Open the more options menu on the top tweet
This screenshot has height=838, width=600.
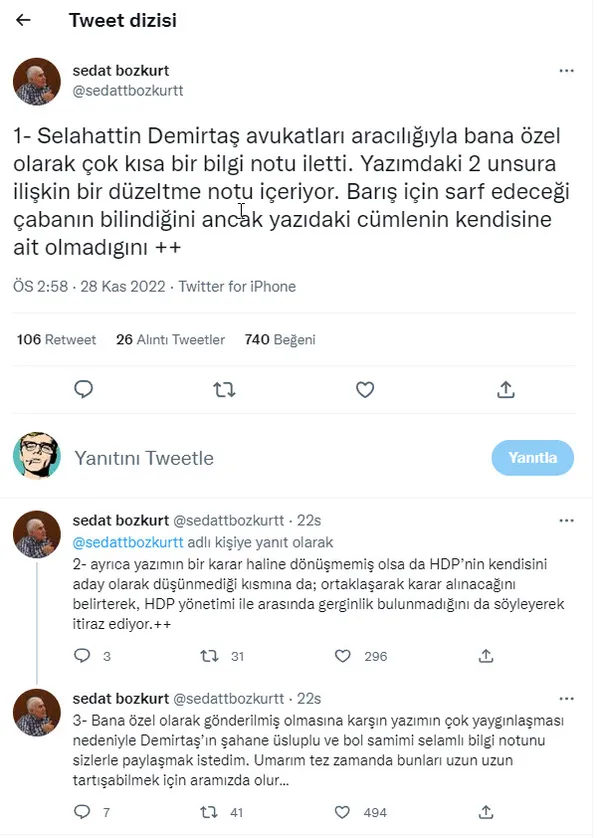567,71
